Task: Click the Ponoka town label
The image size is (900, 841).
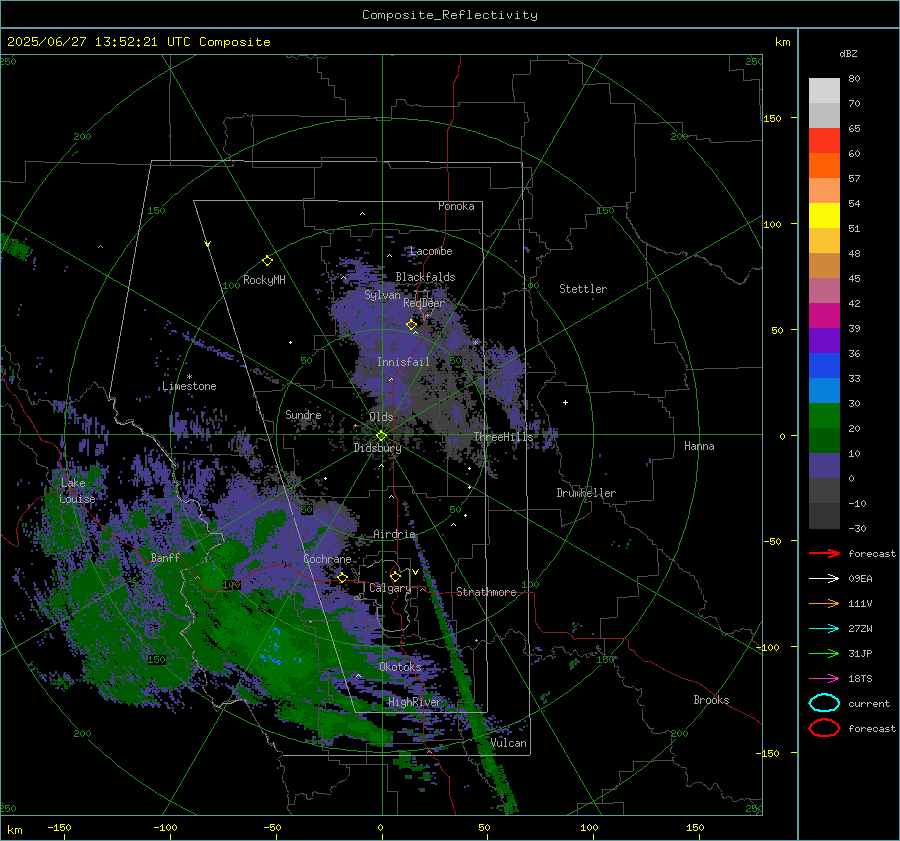Action: pyautogui.click(x=456, y=206)
